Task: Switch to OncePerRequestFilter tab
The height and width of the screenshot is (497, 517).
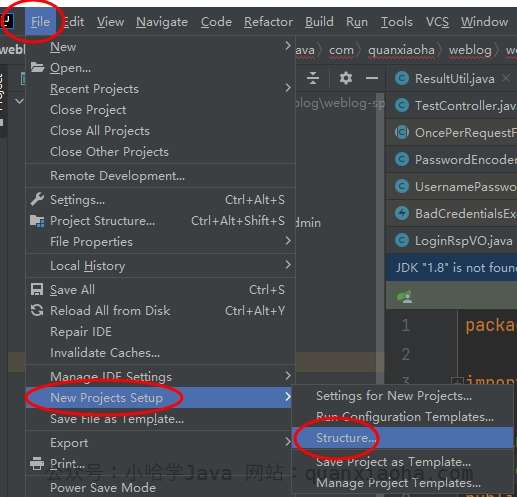Action: (x=453, y=133)
